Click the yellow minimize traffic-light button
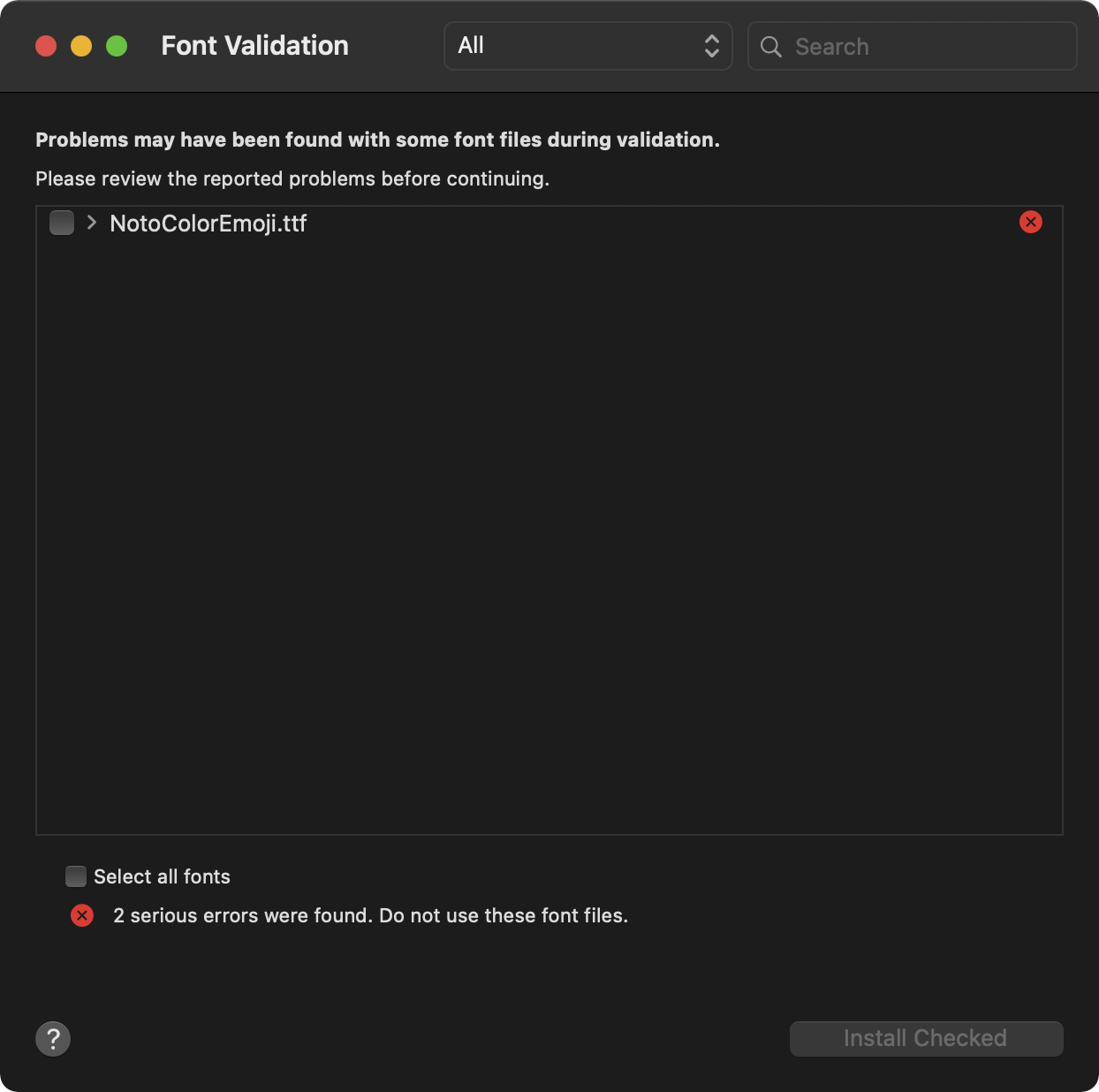 [x=81, y=45]
